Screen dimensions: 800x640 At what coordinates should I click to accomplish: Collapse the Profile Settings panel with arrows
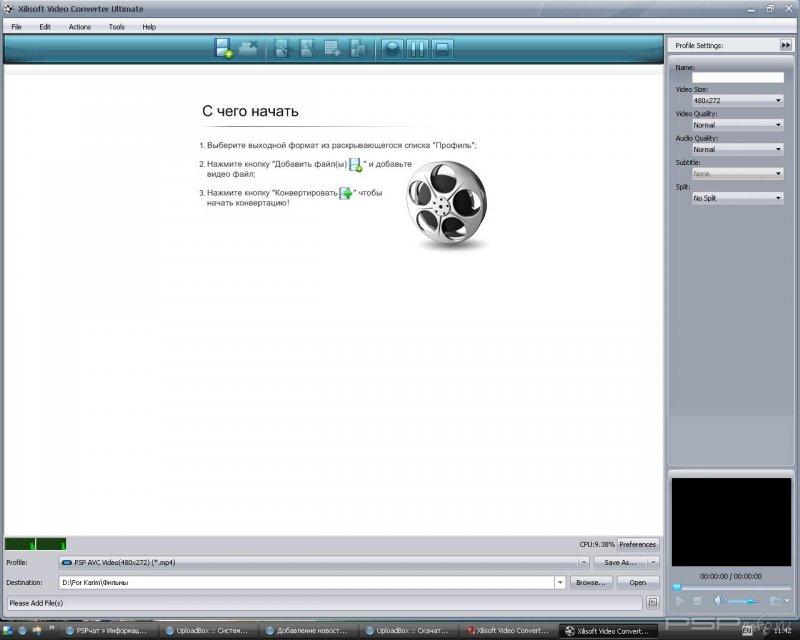(786, 45)
